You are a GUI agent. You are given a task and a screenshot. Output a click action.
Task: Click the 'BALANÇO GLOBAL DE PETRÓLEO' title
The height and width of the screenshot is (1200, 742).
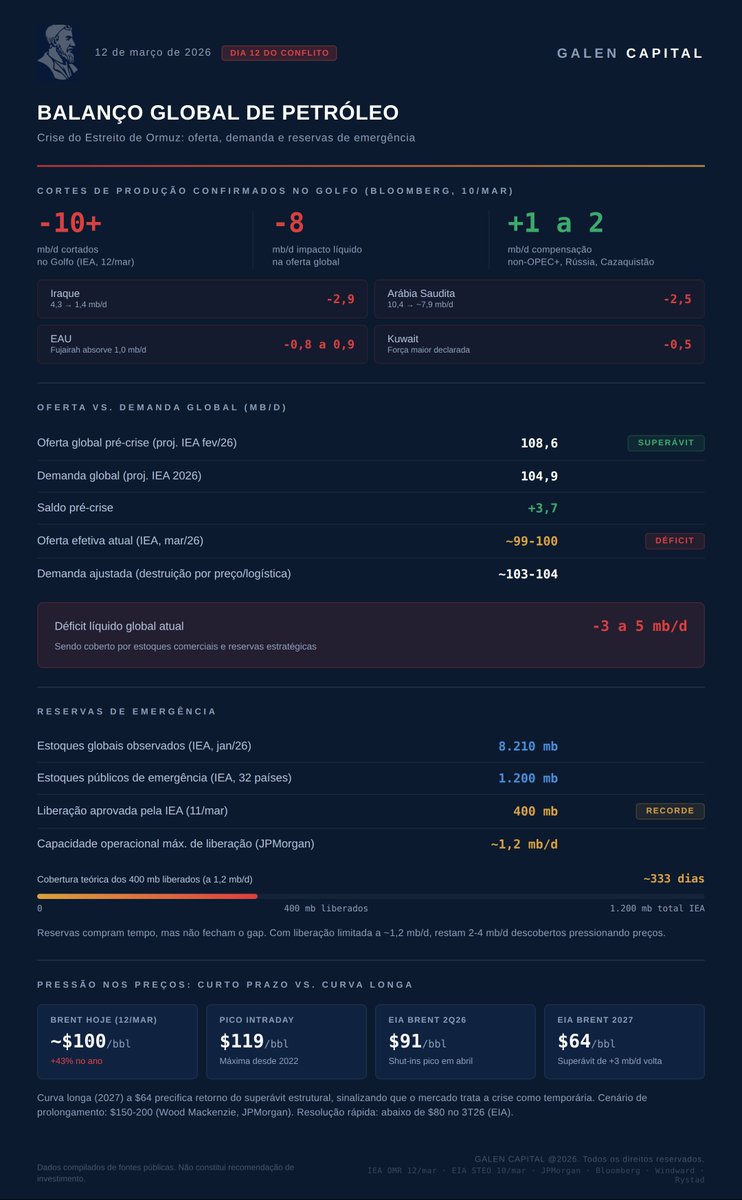[x=218, y=112]
